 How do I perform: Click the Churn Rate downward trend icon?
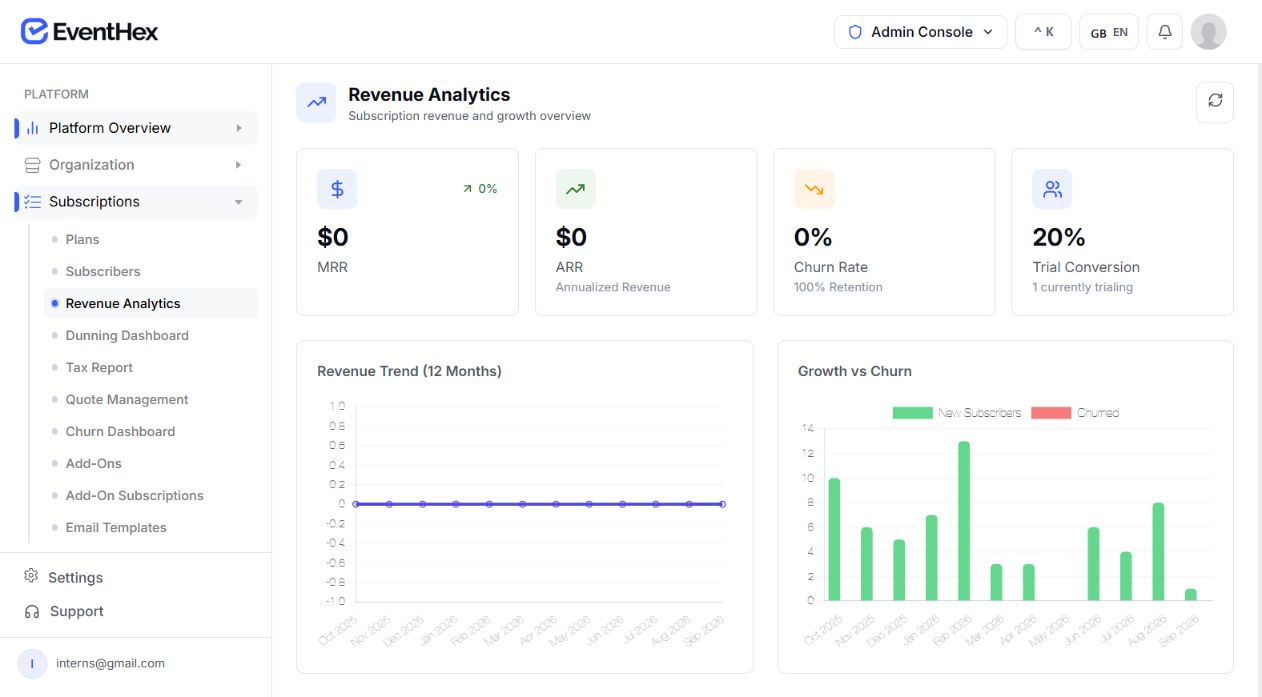[x=814, y=189]
